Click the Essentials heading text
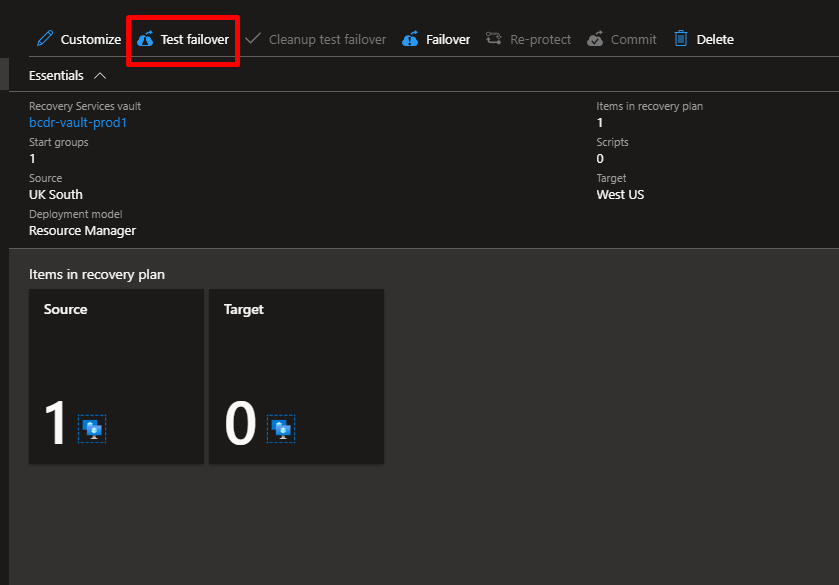This screenshot has width=839, height=585. [56, 76]
